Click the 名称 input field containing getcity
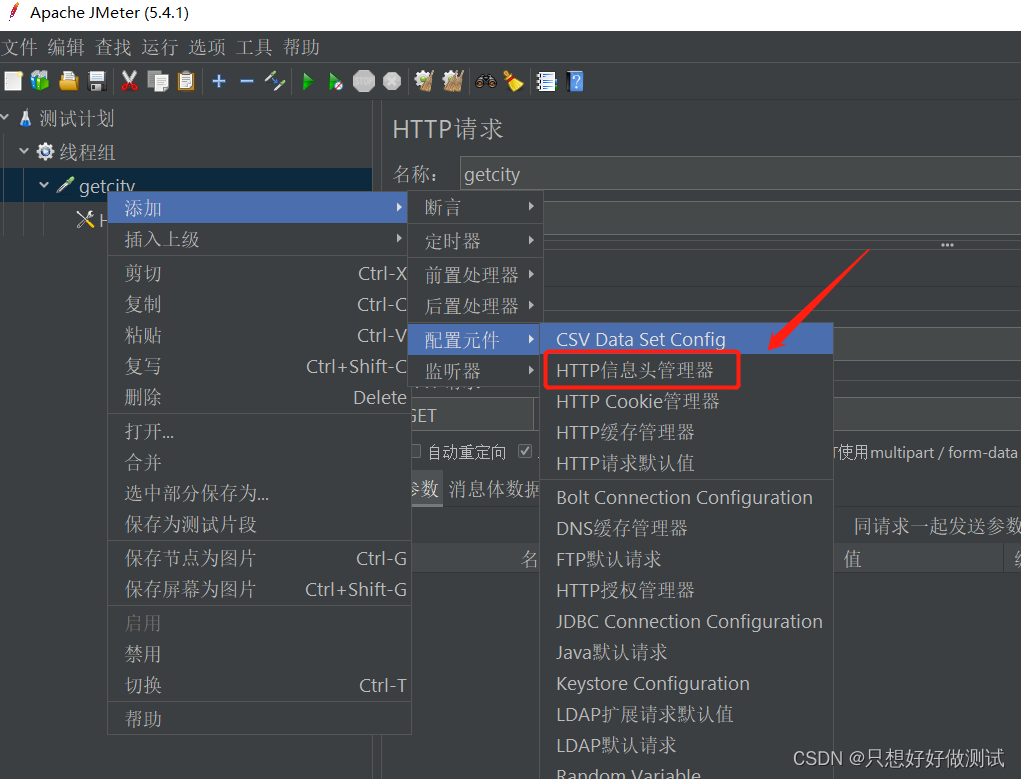Image resolution: width=1021 pixels, height=779 pixels. pyautogui.click(x=740, y=174)
